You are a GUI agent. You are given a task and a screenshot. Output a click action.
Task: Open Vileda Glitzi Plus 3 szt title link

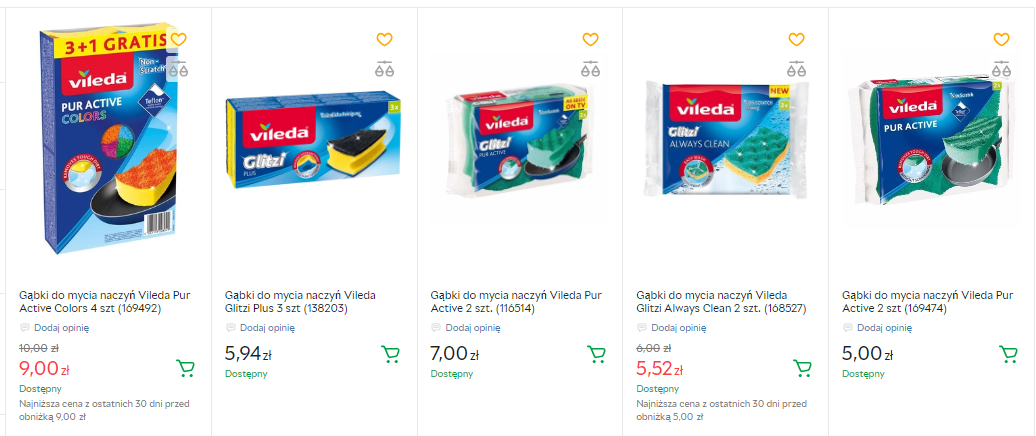click(x=300, y=302)
